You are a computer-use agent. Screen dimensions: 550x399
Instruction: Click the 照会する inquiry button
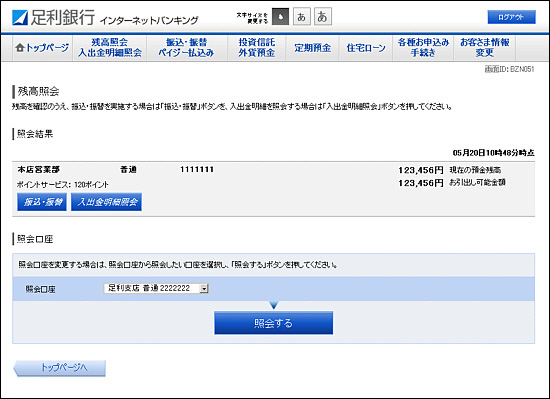[x=274, y=323]
